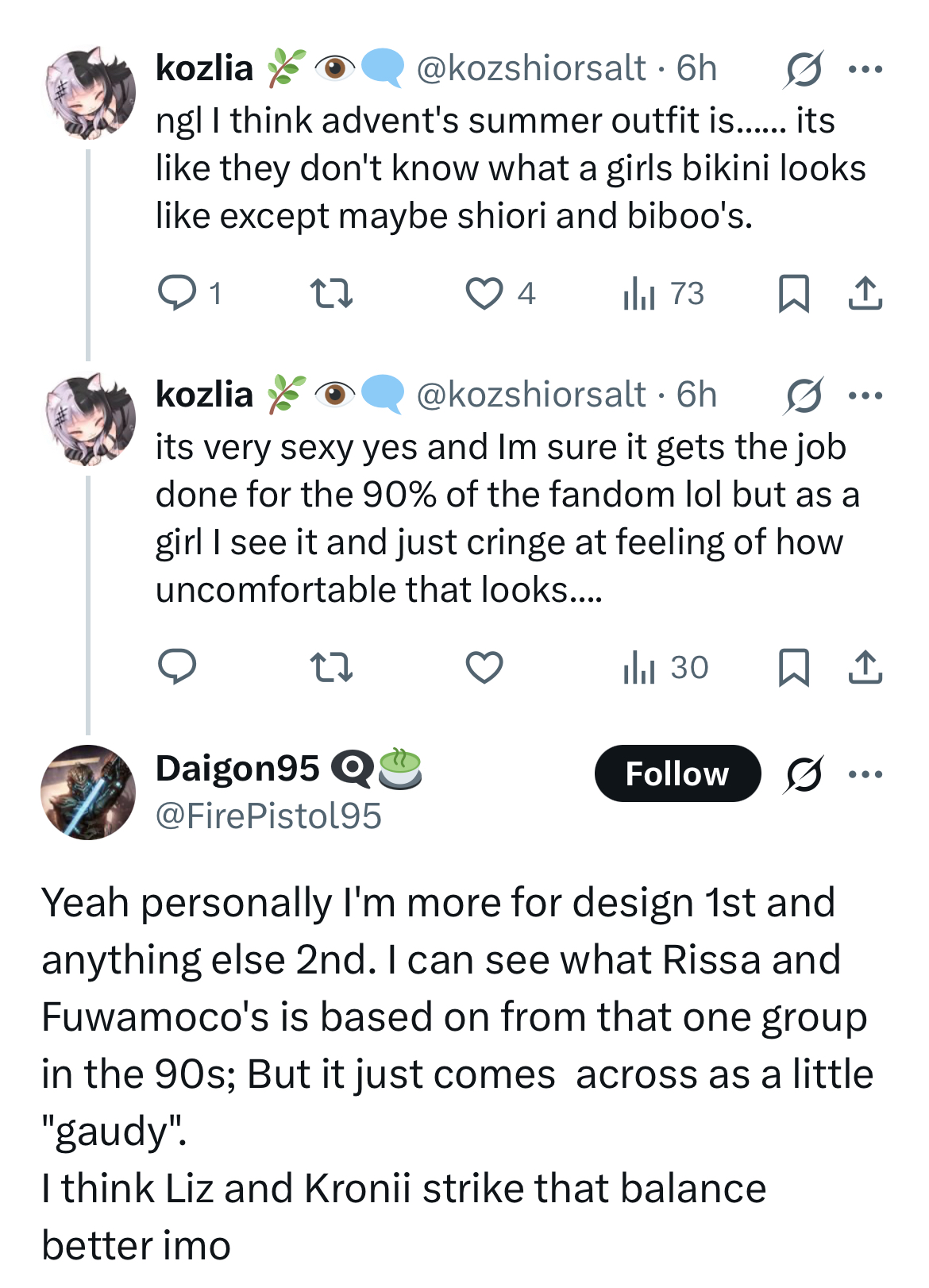
Task: Like the second kozlia tweet
Action: 484,667
